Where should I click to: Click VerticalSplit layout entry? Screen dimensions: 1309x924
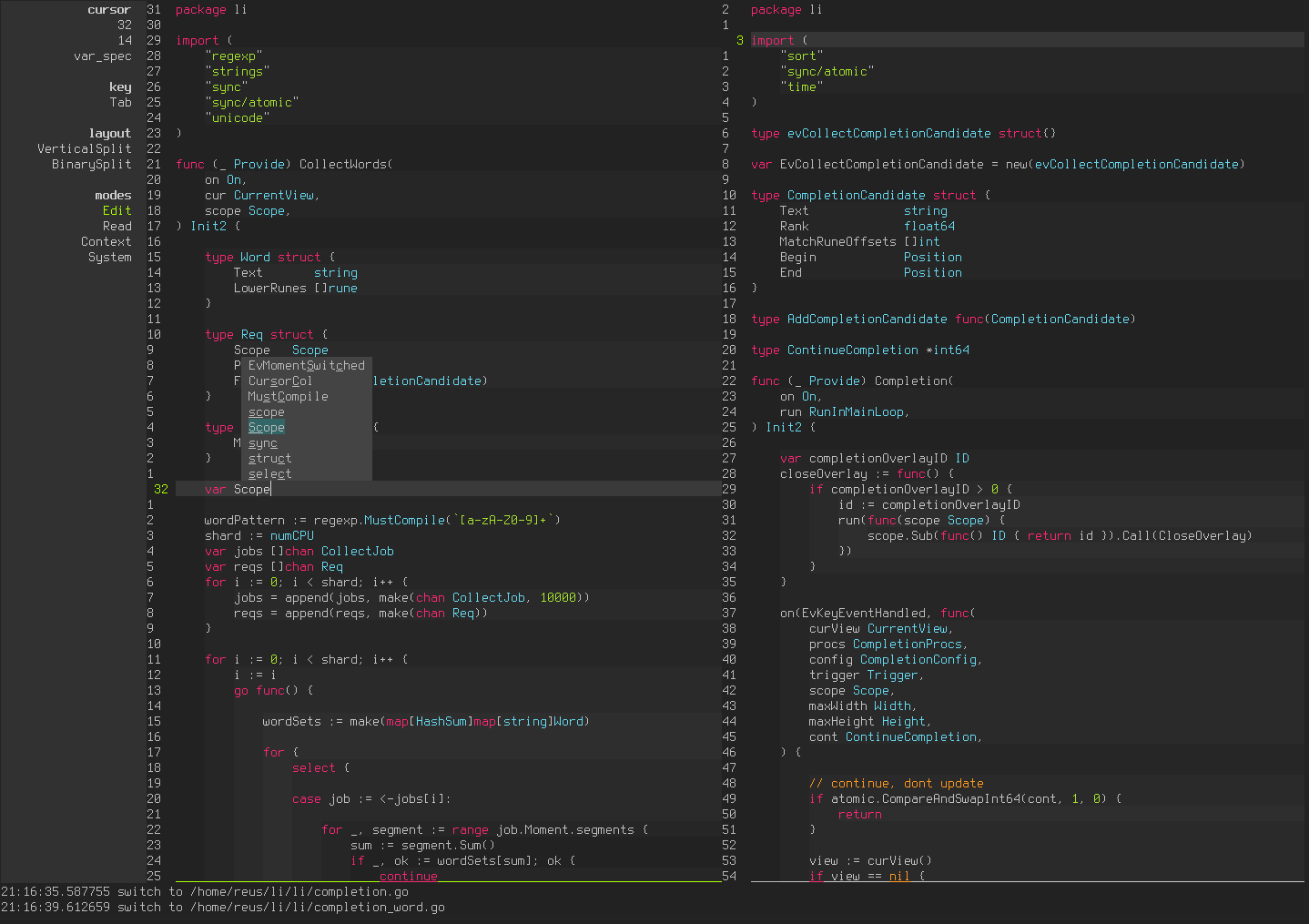(84, 148)
